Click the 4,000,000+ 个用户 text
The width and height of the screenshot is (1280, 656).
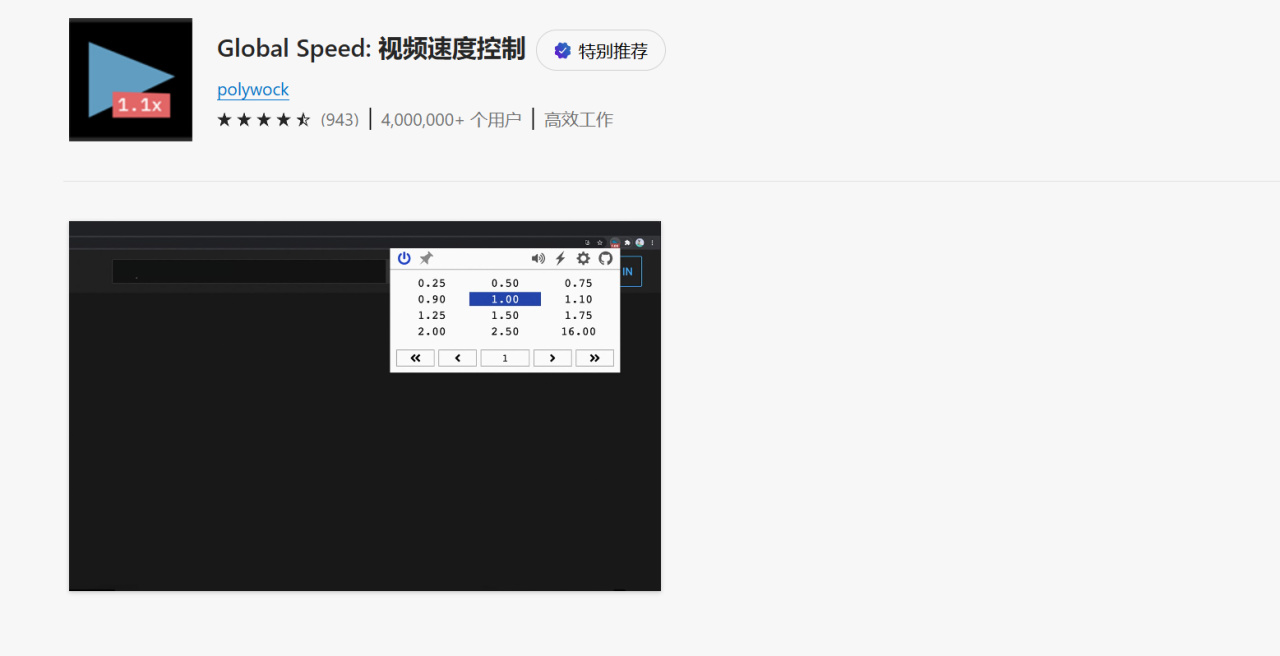point(451,120)
